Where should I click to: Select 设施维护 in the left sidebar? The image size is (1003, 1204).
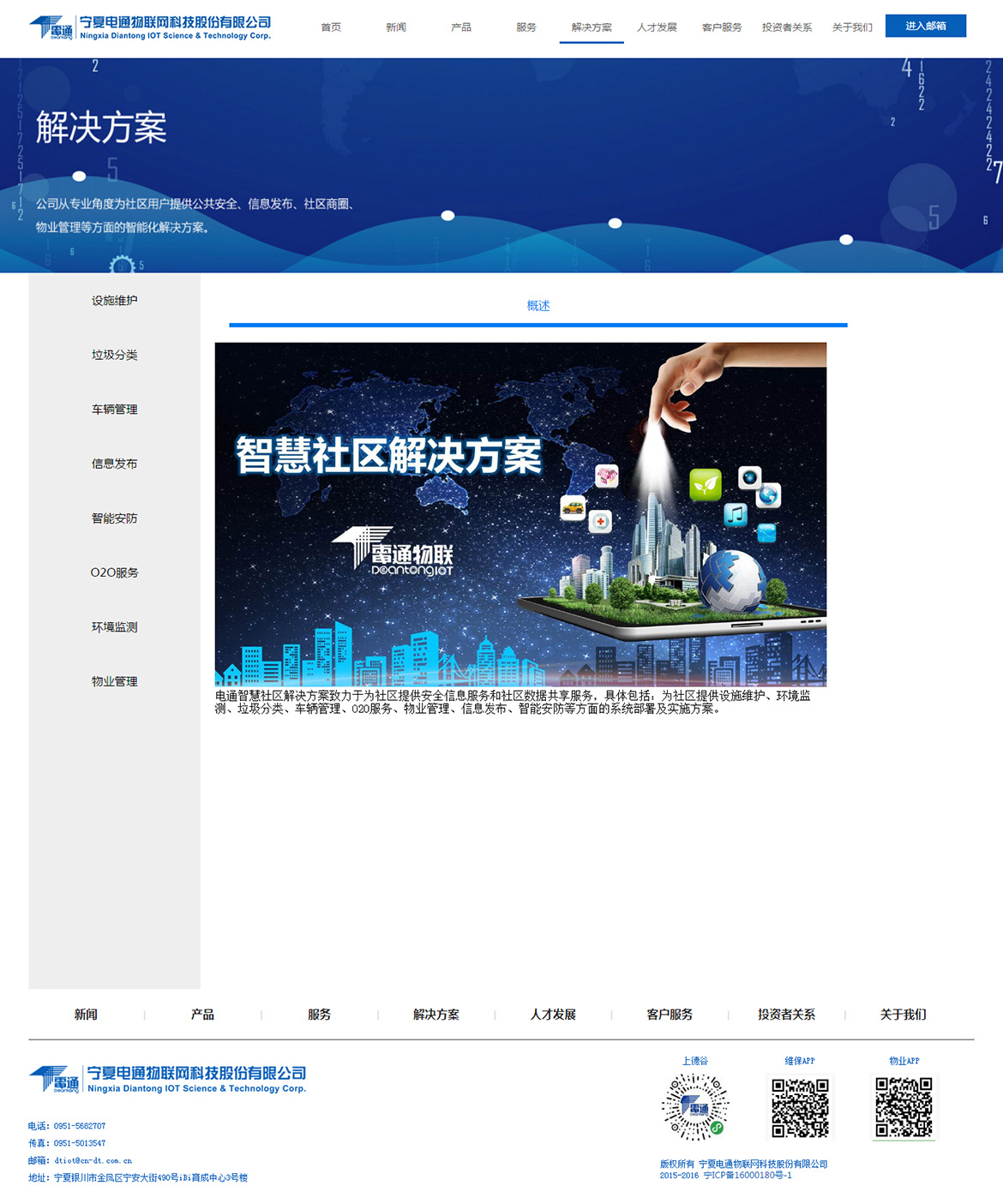[114, 301]
